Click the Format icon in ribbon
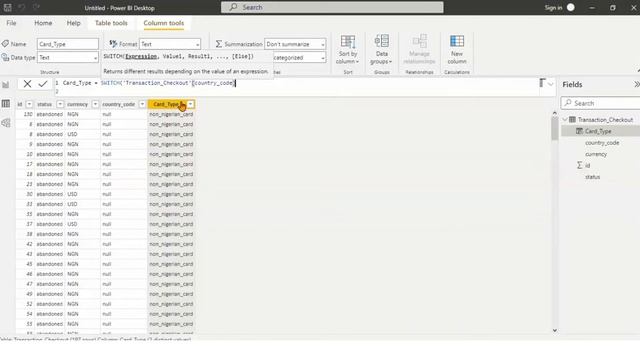The height and width of the screenshot is (360, 640). tap(113, 44)
